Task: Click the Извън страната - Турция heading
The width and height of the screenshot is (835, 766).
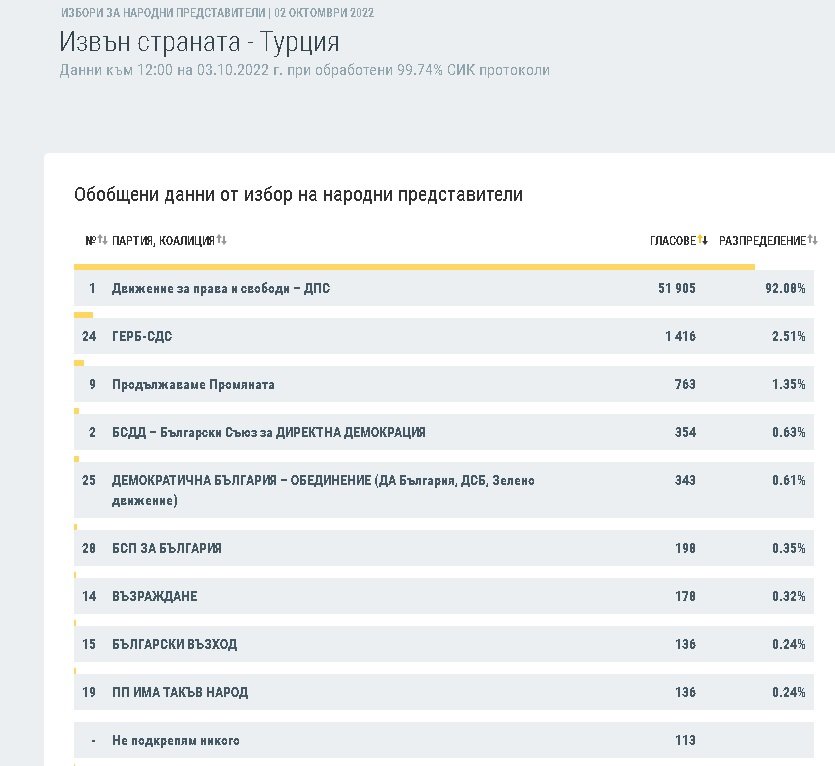Action: pyautogui.click(x=199, y=42)
